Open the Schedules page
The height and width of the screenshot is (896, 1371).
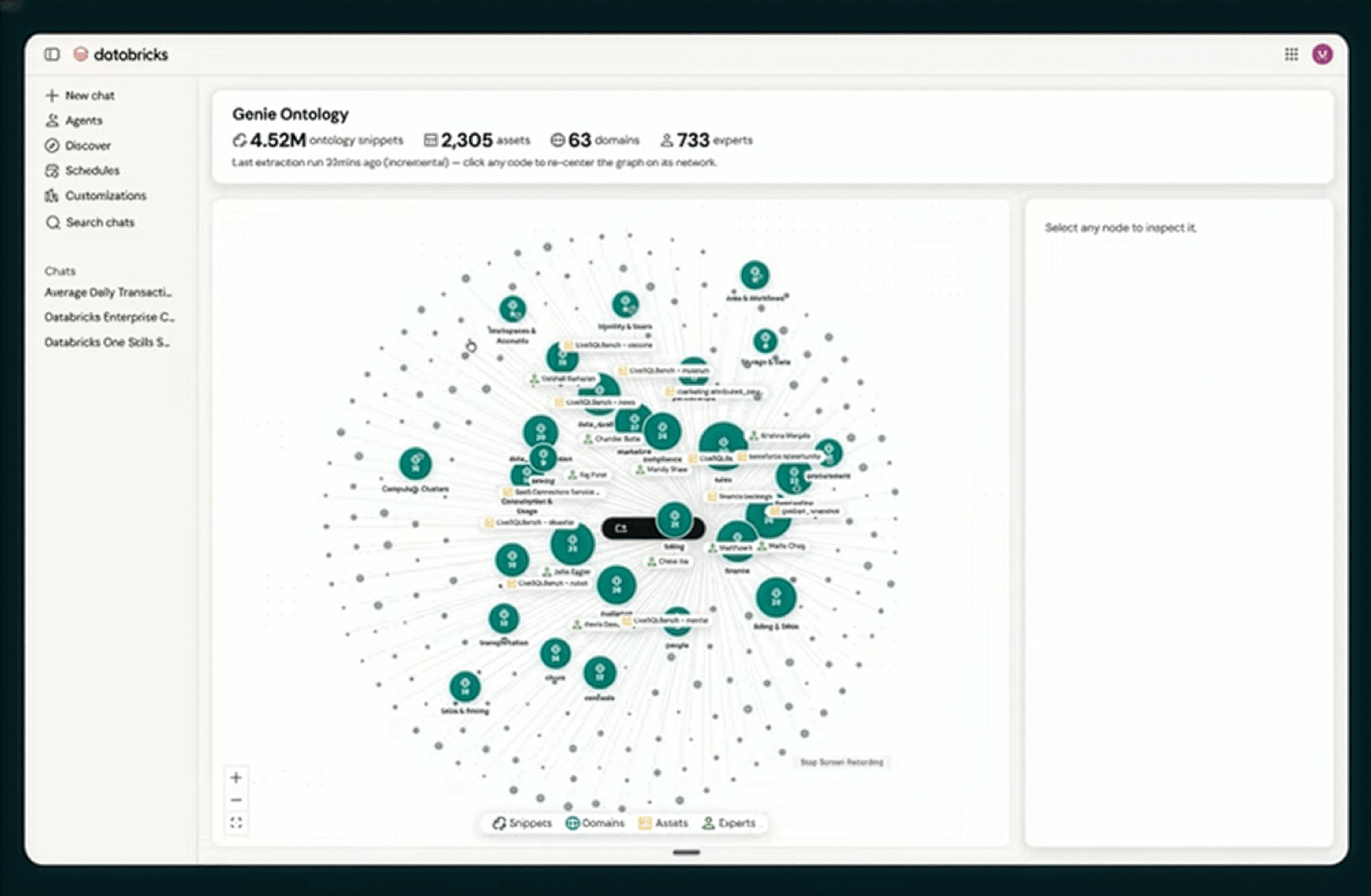[x=82, y=170]
